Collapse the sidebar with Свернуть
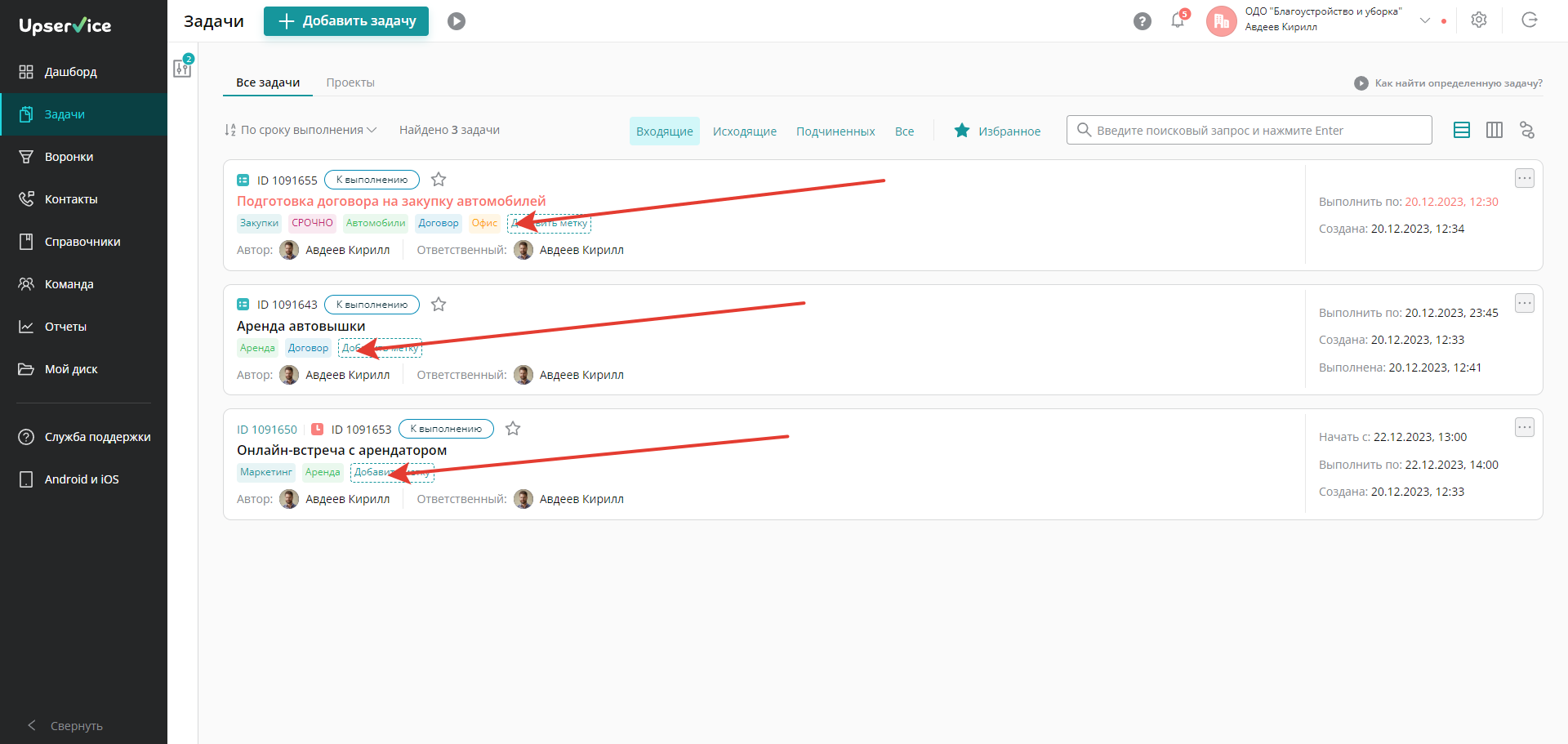The width and height of the screenshot is (1568, 744). [x=65, y=726]
